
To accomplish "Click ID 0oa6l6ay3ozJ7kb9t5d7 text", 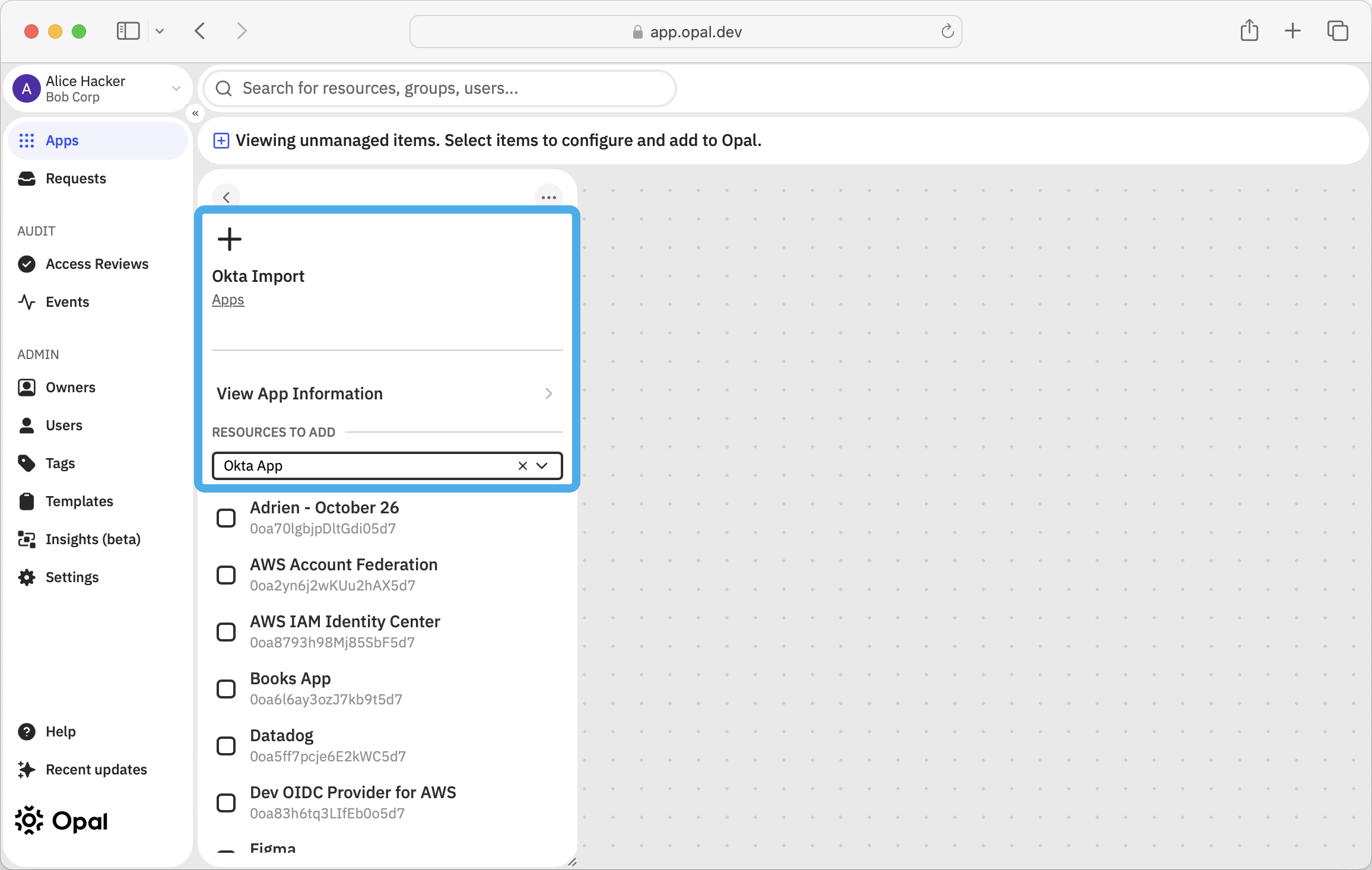I will point(326,700).
